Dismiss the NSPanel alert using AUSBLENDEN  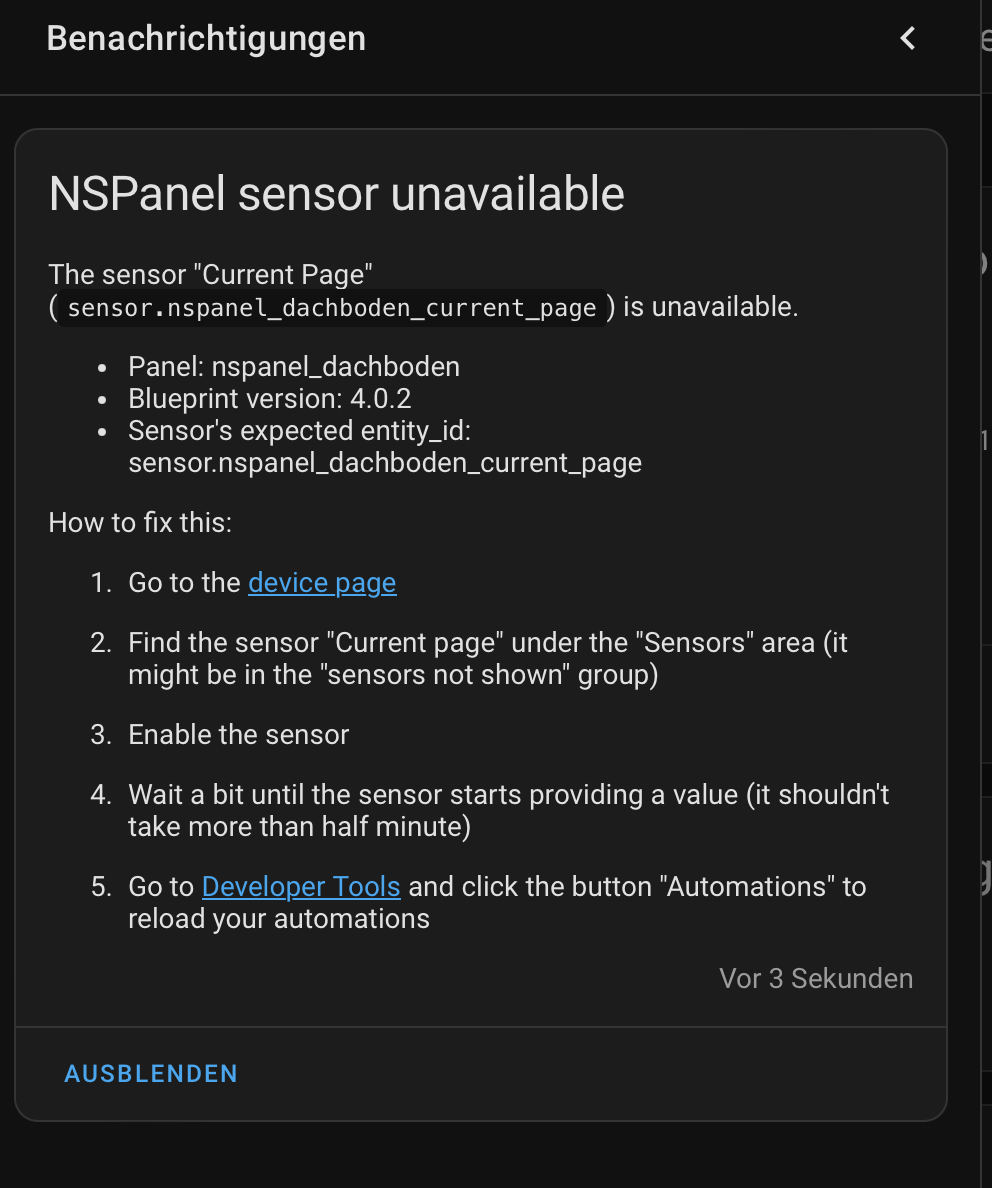150,1073
